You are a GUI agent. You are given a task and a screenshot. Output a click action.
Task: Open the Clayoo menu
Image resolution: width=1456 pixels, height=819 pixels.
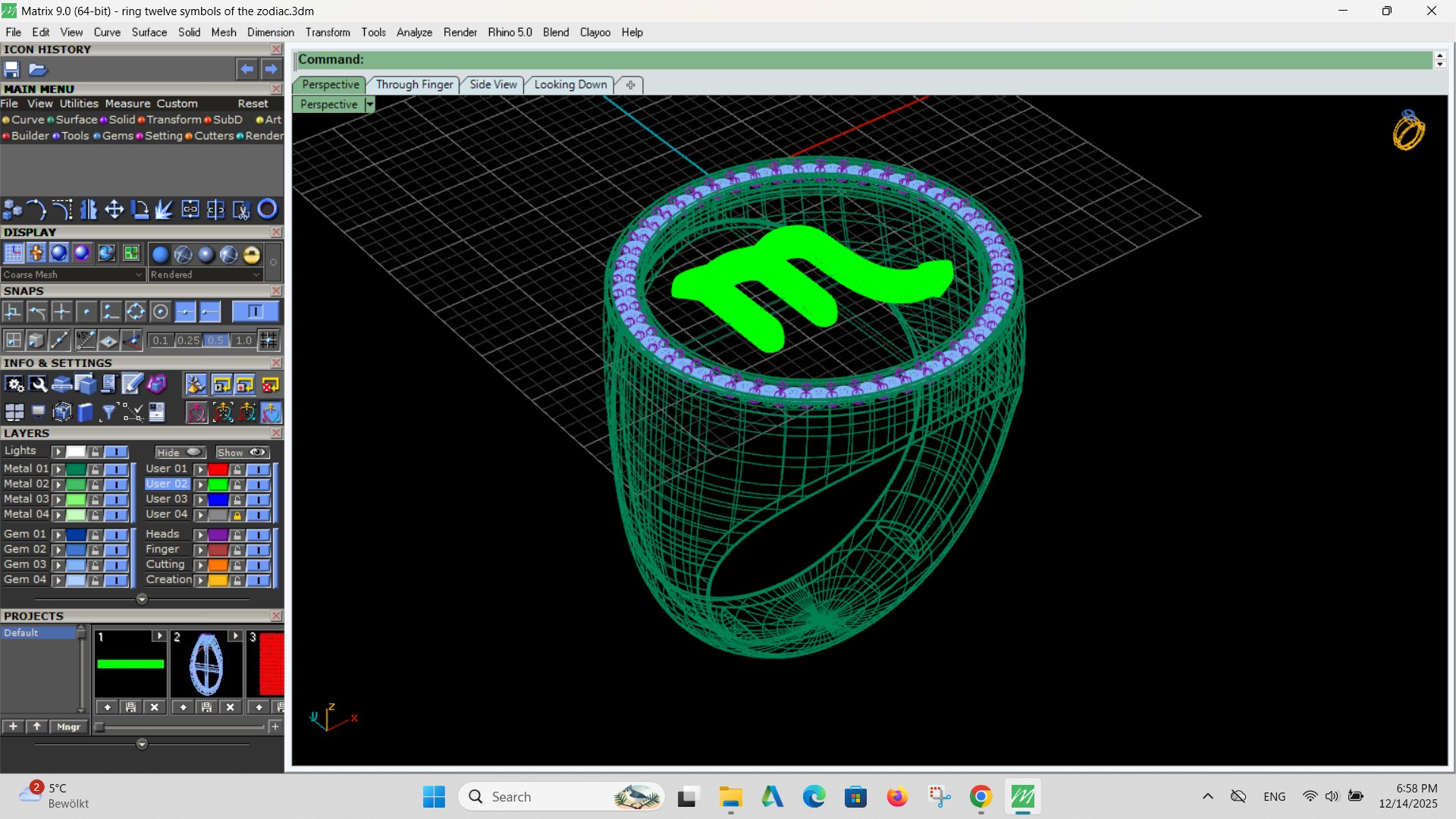[595, 32]
